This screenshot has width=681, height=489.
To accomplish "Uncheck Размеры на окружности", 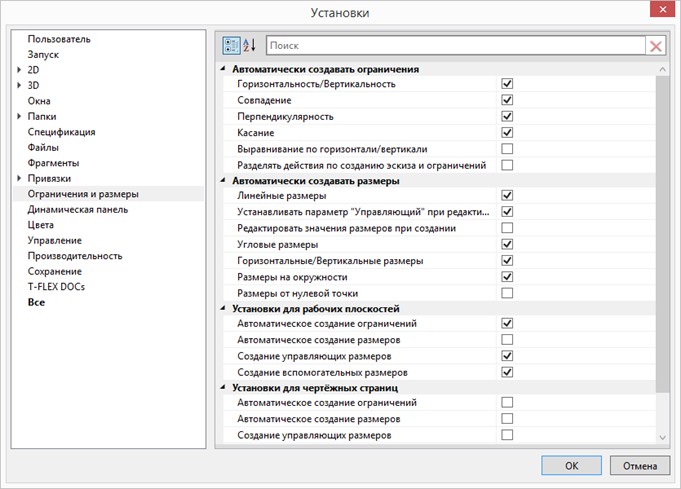I will 507,277.
